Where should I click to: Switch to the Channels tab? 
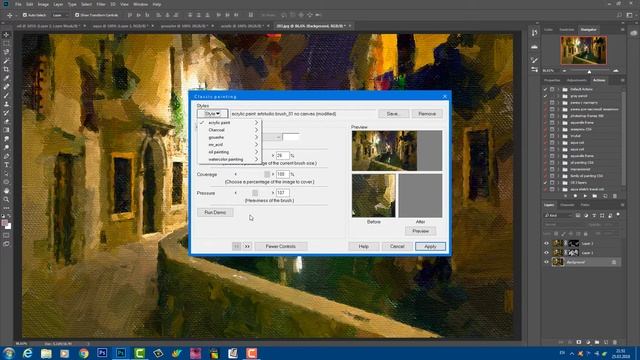click(x=567, y=205)
